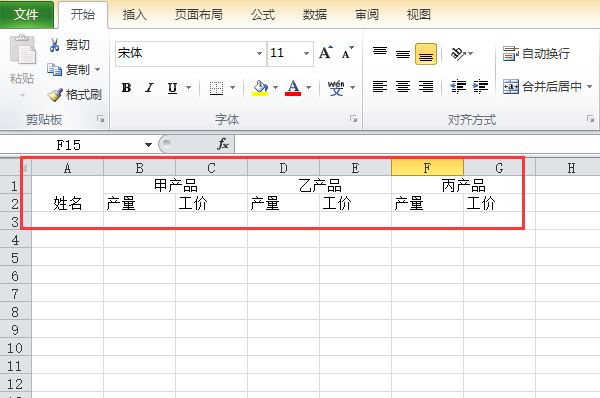Select the 丙产品 merged cell
Image resolution: width=600 pixels, height=398 pixels.
point(463,185)
